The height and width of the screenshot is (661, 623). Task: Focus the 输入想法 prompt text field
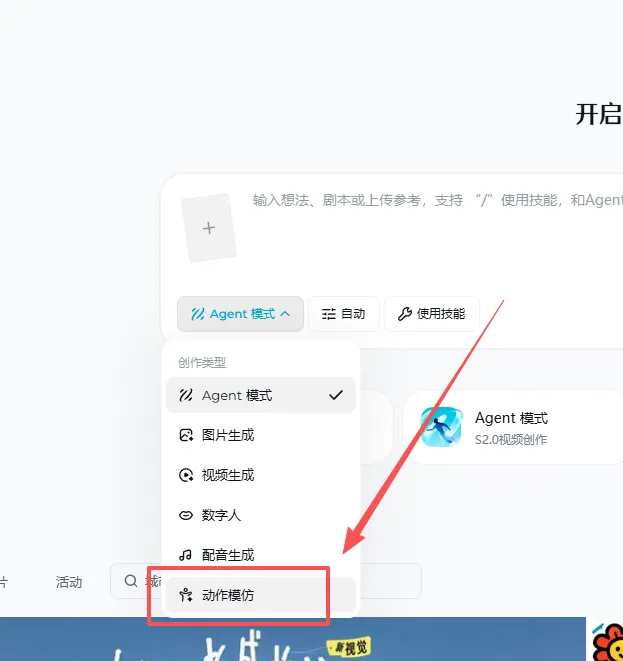click(436, 200)
